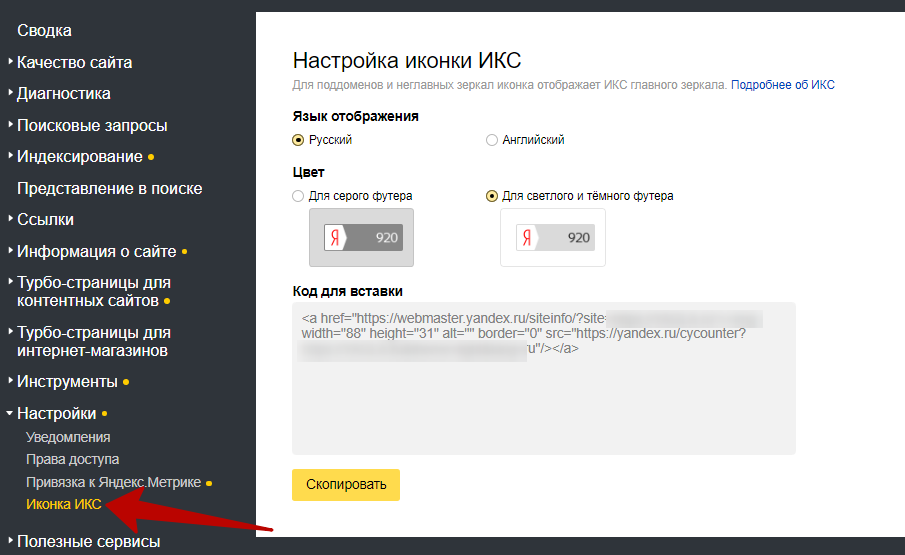
Task: Expand the Поисковые запросы section
Action: click(x=92, y=126)
